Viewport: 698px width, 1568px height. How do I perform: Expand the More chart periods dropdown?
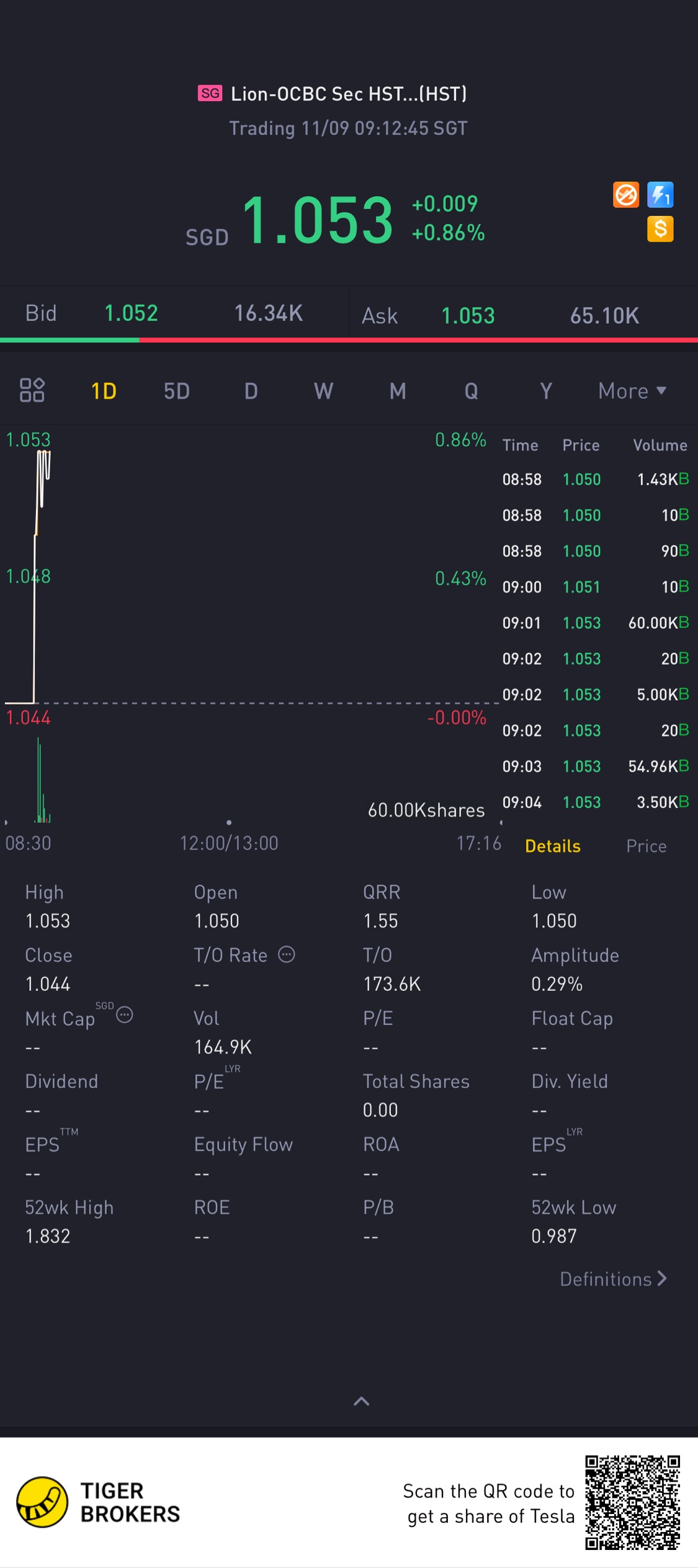point(632,391)
